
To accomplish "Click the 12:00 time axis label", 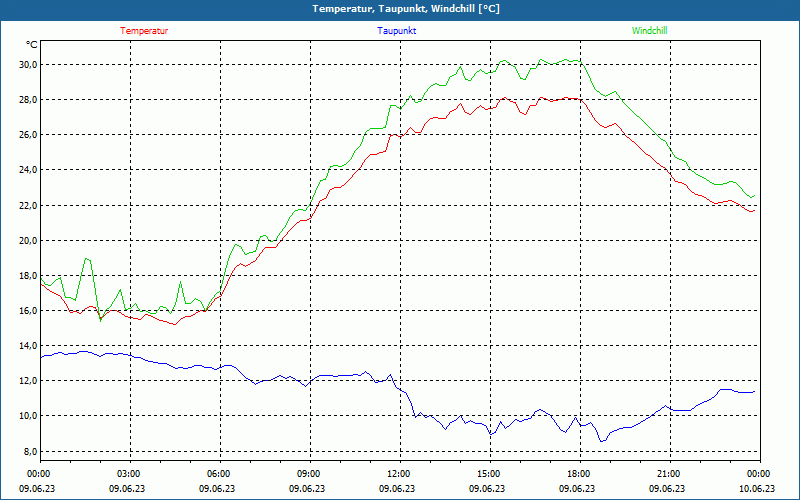I will coord(397,474).
